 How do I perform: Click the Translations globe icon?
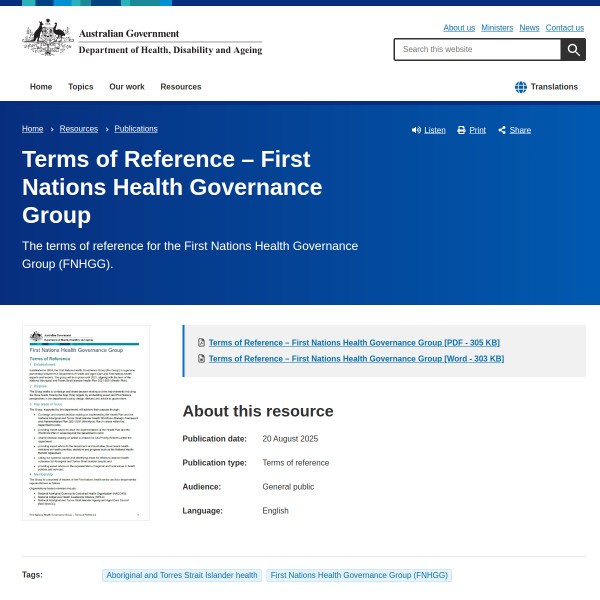pyautogui.click(x=521, y=87)
